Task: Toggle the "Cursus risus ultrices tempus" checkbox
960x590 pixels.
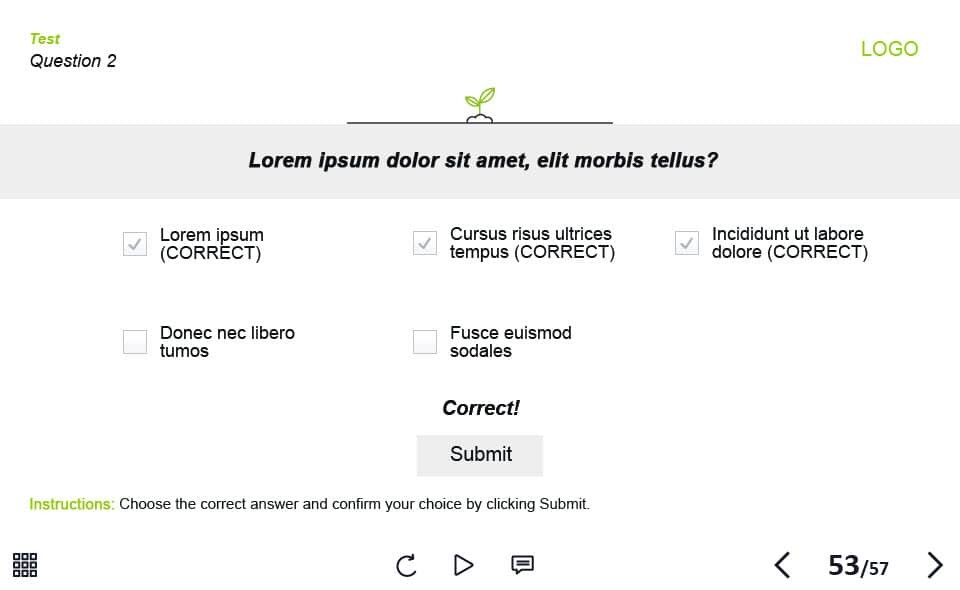Action: coord(425,243)
